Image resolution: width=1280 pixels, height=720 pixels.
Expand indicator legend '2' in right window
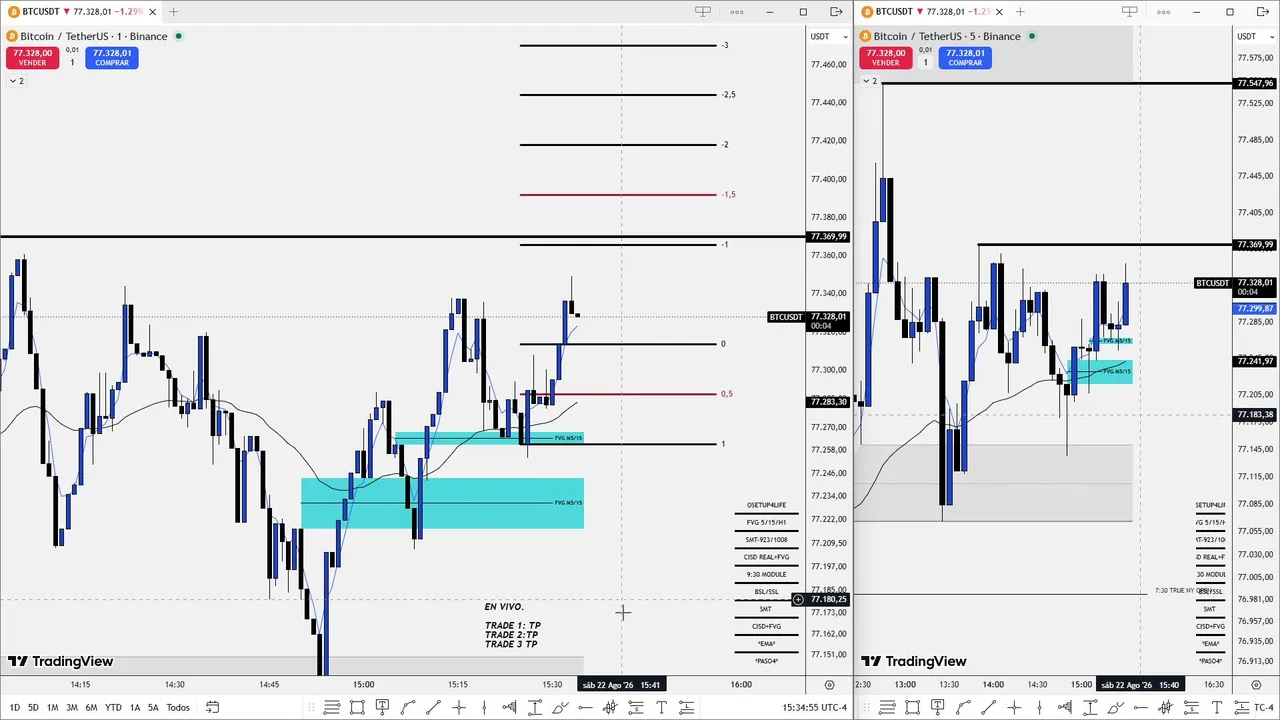point(869,81)
